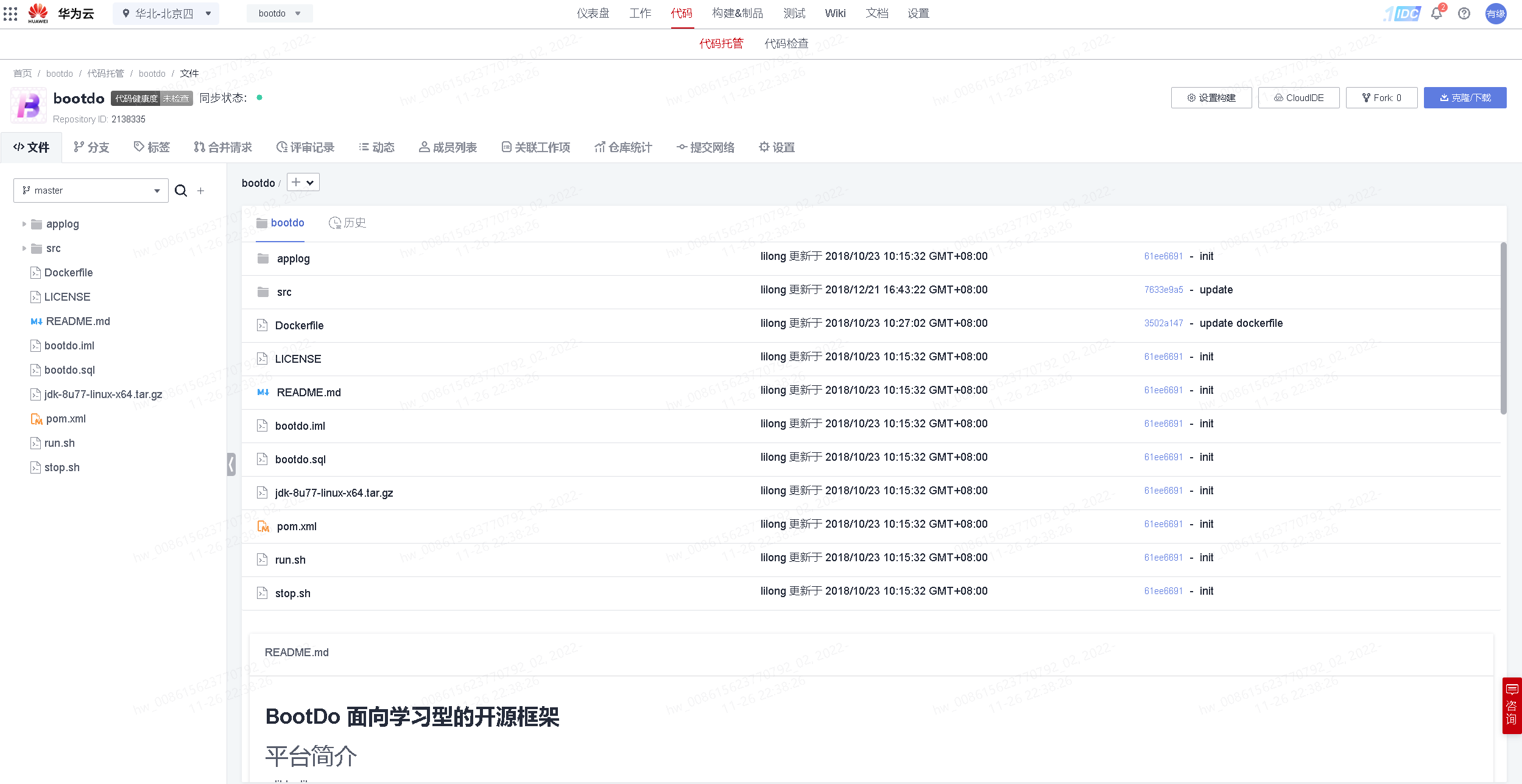This screenshot has width=1522, height=784.
Task: Click the plus icon beside the tree search
Action: tap(200, 191)
